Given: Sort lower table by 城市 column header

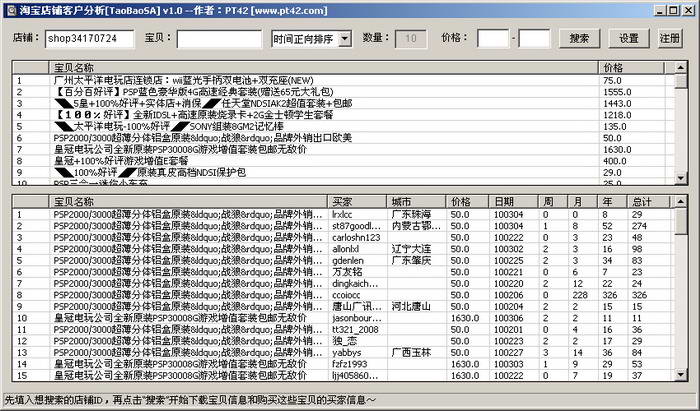Looking at the screenshot, I should (x=416, y=202).
